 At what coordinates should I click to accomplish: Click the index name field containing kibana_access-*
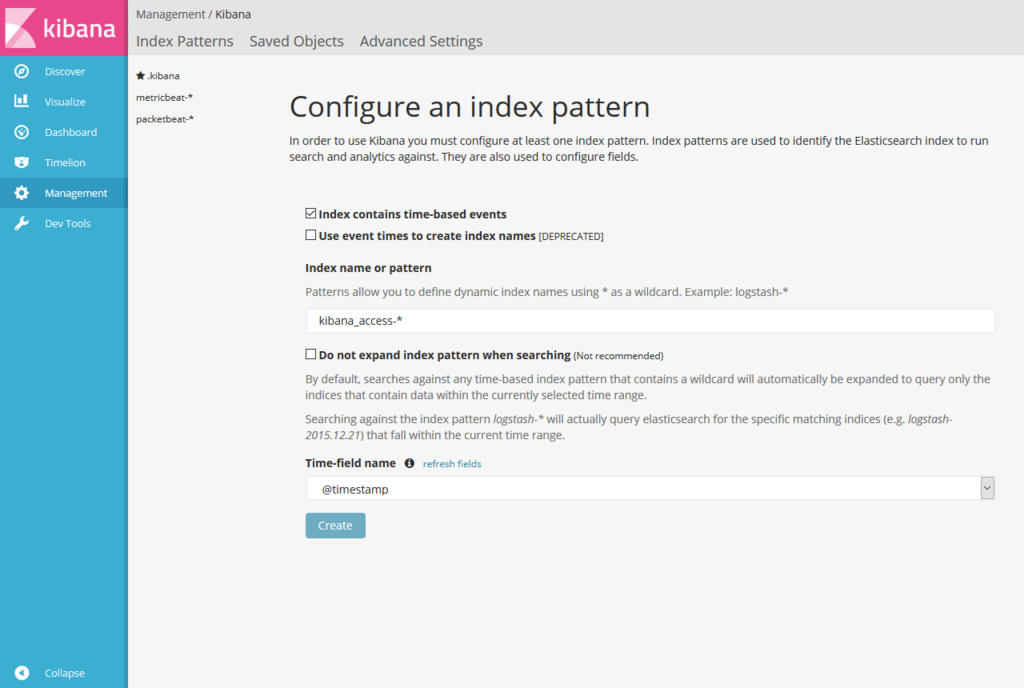pyautogui.click(x=650, y=321)
